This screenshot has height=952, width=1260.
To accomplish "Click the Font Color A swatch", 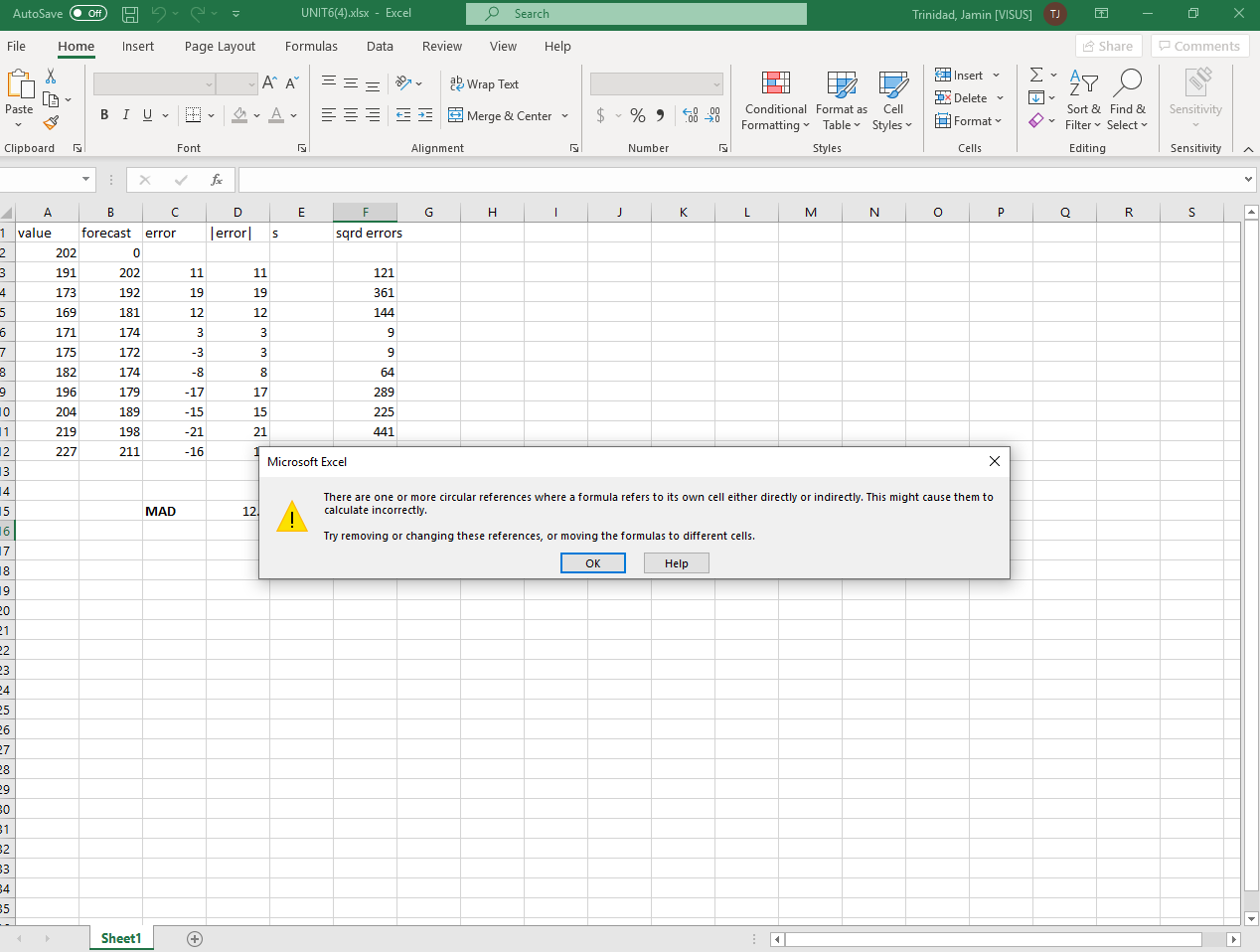I will [277, 115].
